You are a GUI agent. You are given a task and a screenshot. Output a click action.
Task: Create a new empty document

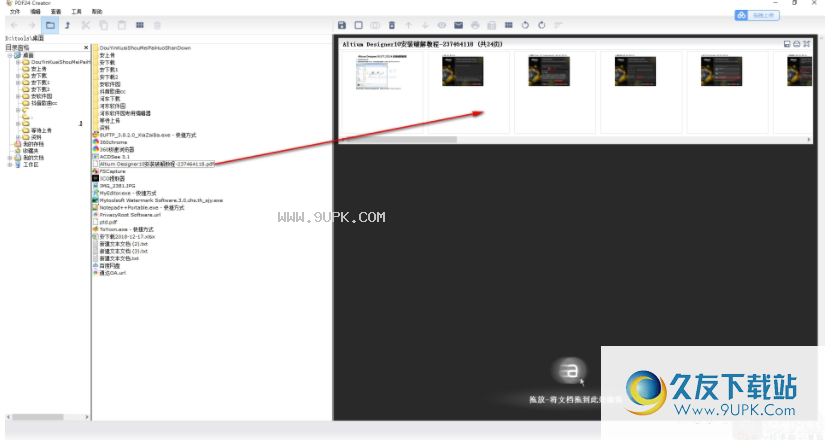pyautogui.click(x=359, y=25)
